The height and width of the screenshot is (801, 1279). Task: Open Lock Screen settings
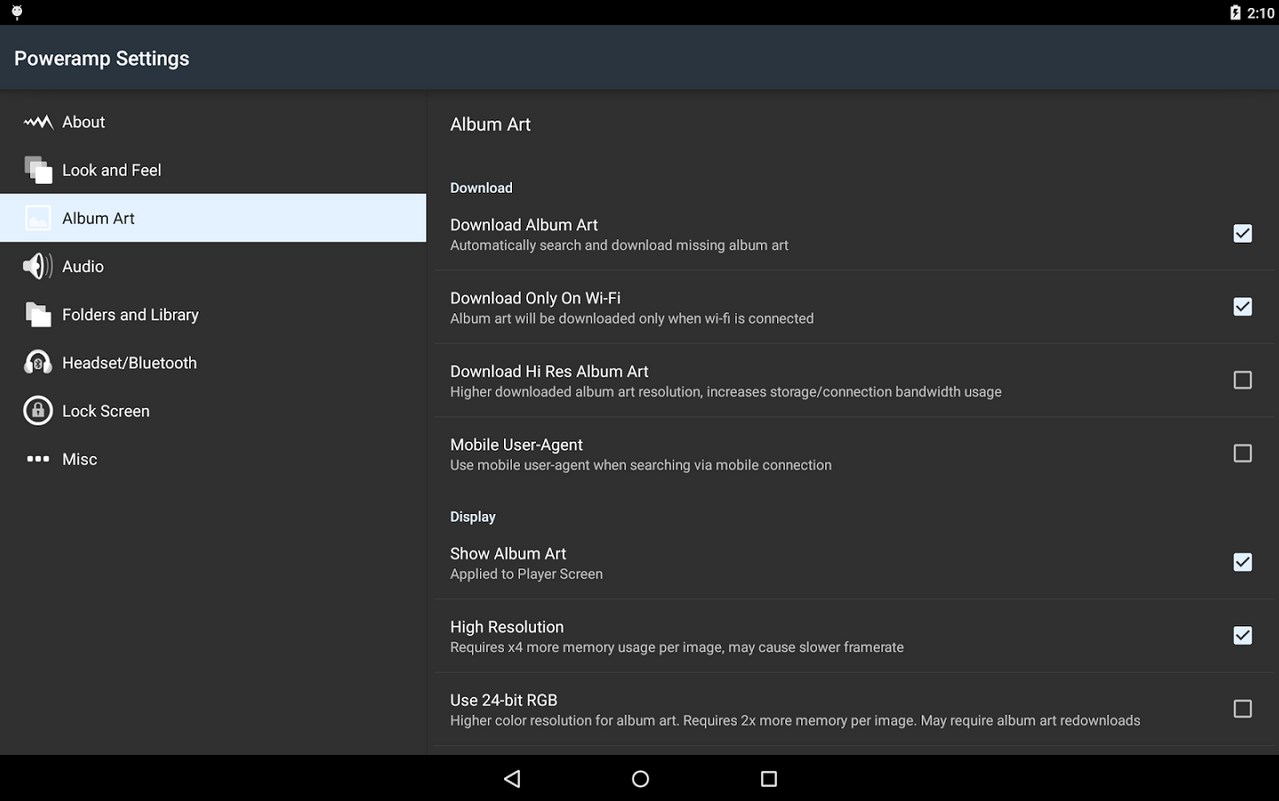coord(213,411)
